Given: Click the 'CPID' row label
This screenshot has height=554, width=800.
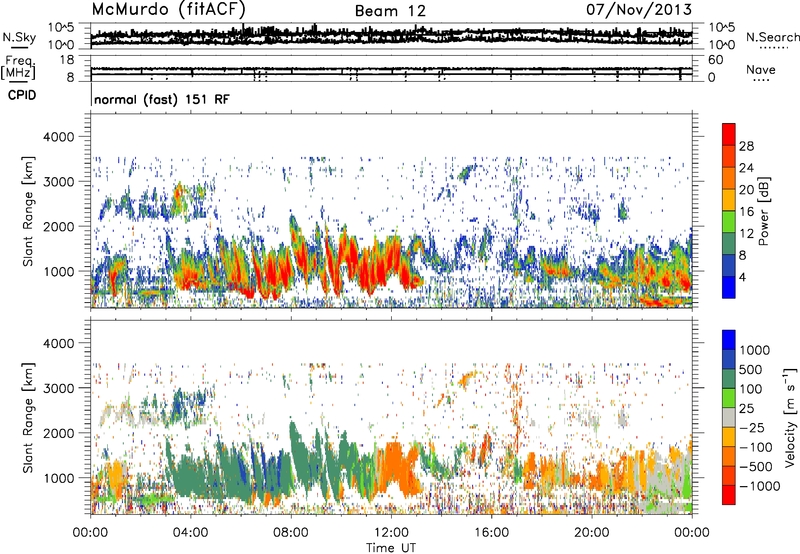Looking at the screenshot, I should (22, 95).
